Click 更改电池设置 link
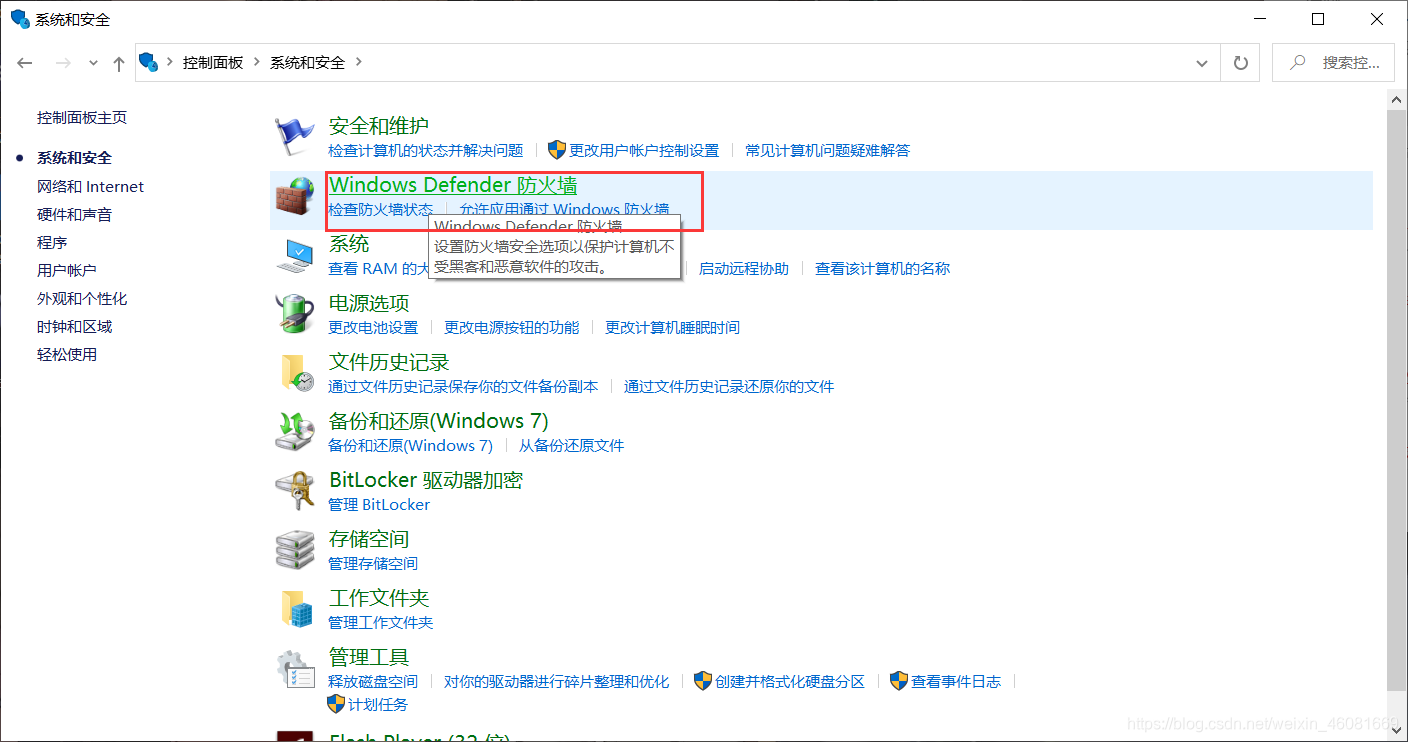 (x=373, y=327)
